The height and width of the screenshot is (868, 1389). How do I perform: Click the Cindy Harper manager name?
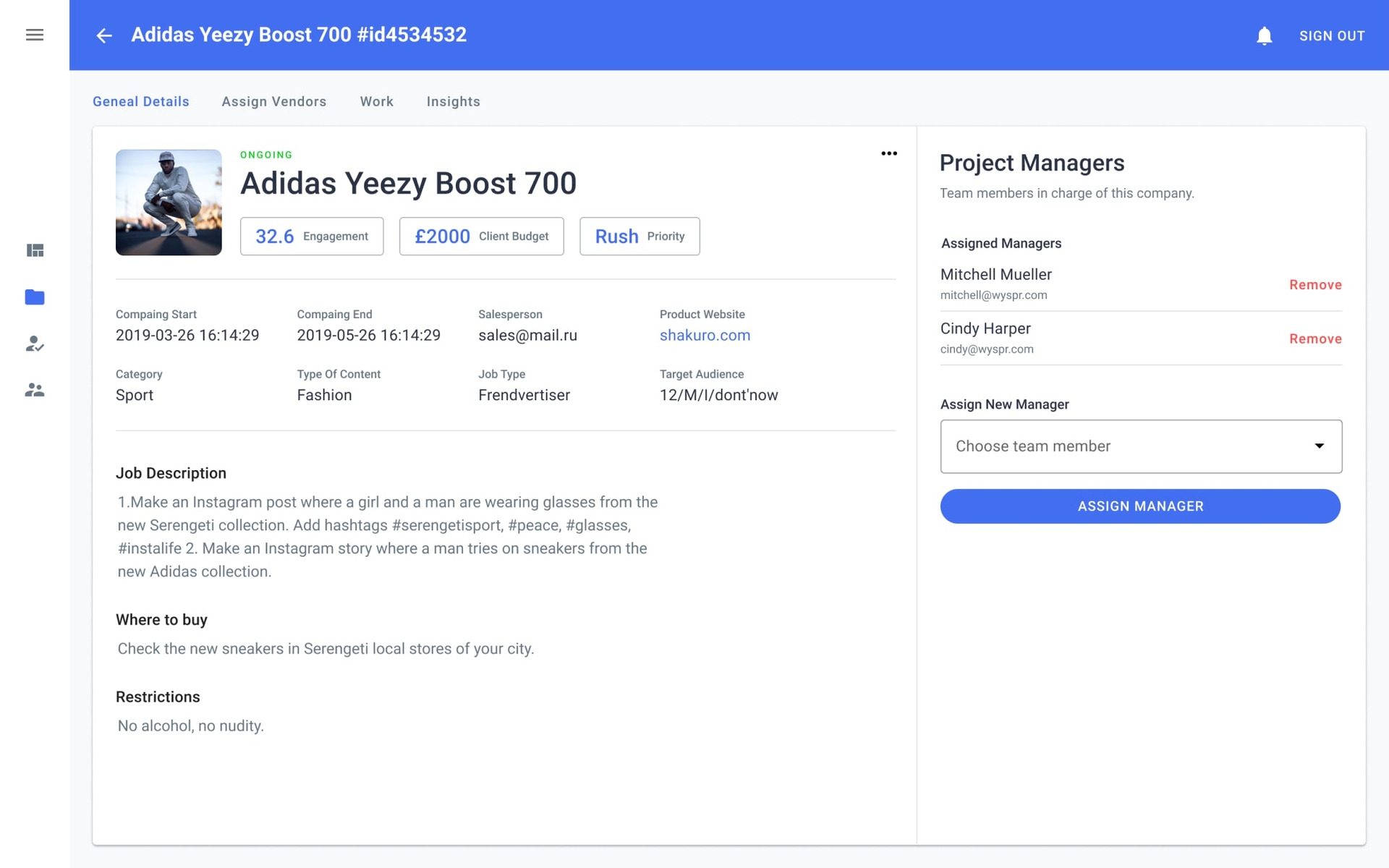985,328
